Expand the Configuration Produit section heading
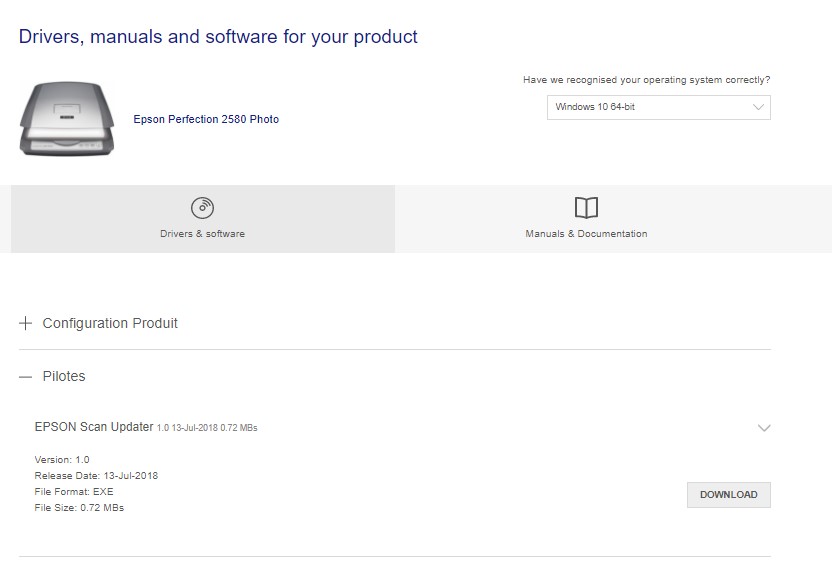This screenshot has width=832, height=564. click(110, 323)
